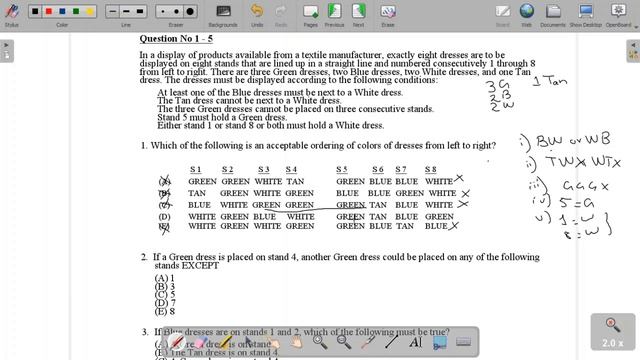Go to the Previous page

point(334,15)
